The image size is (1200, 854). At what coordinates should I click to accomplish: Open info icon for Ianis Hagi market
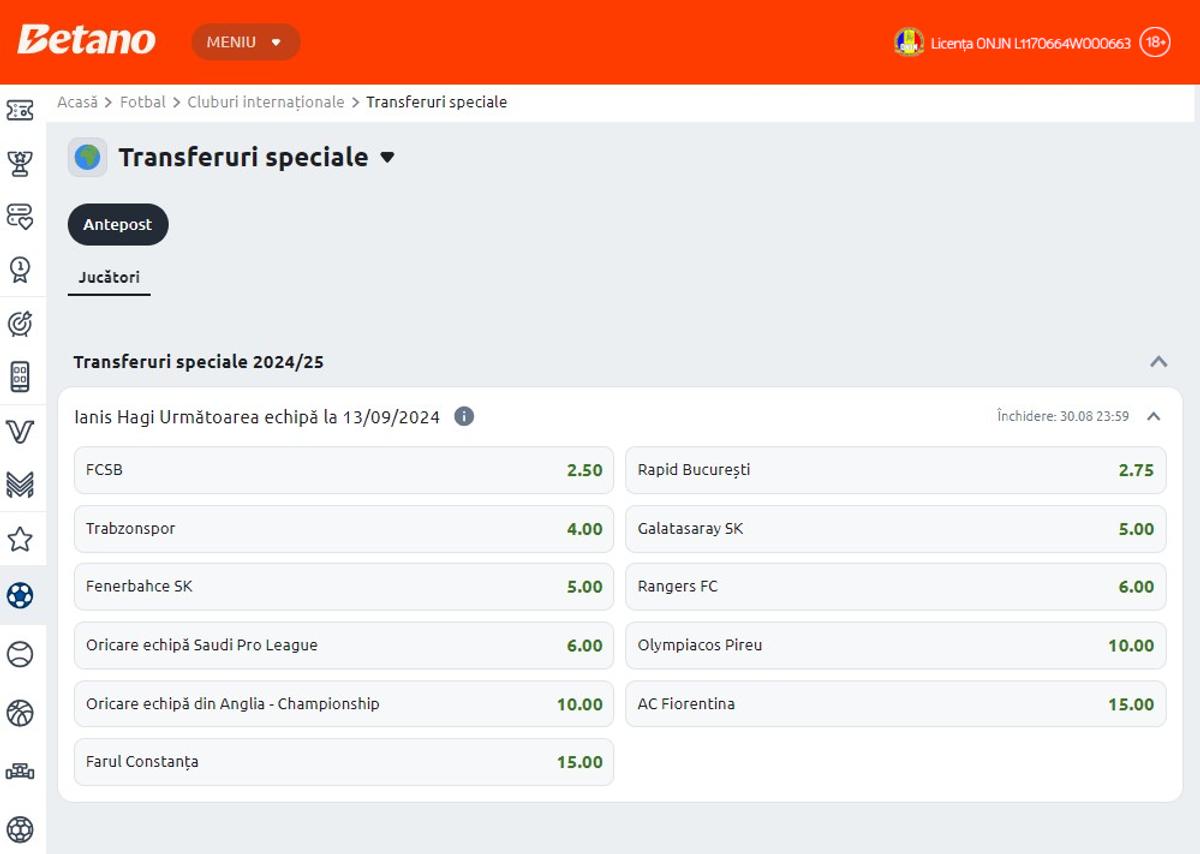pos(464,416)
